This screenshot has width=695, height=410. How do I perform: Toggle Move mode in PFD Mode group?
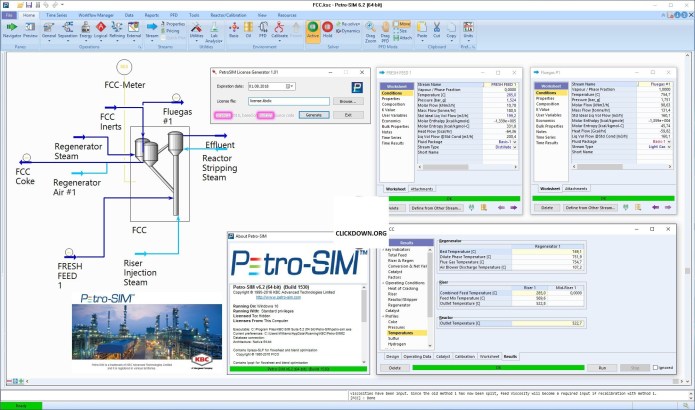[x=402, y=24]
